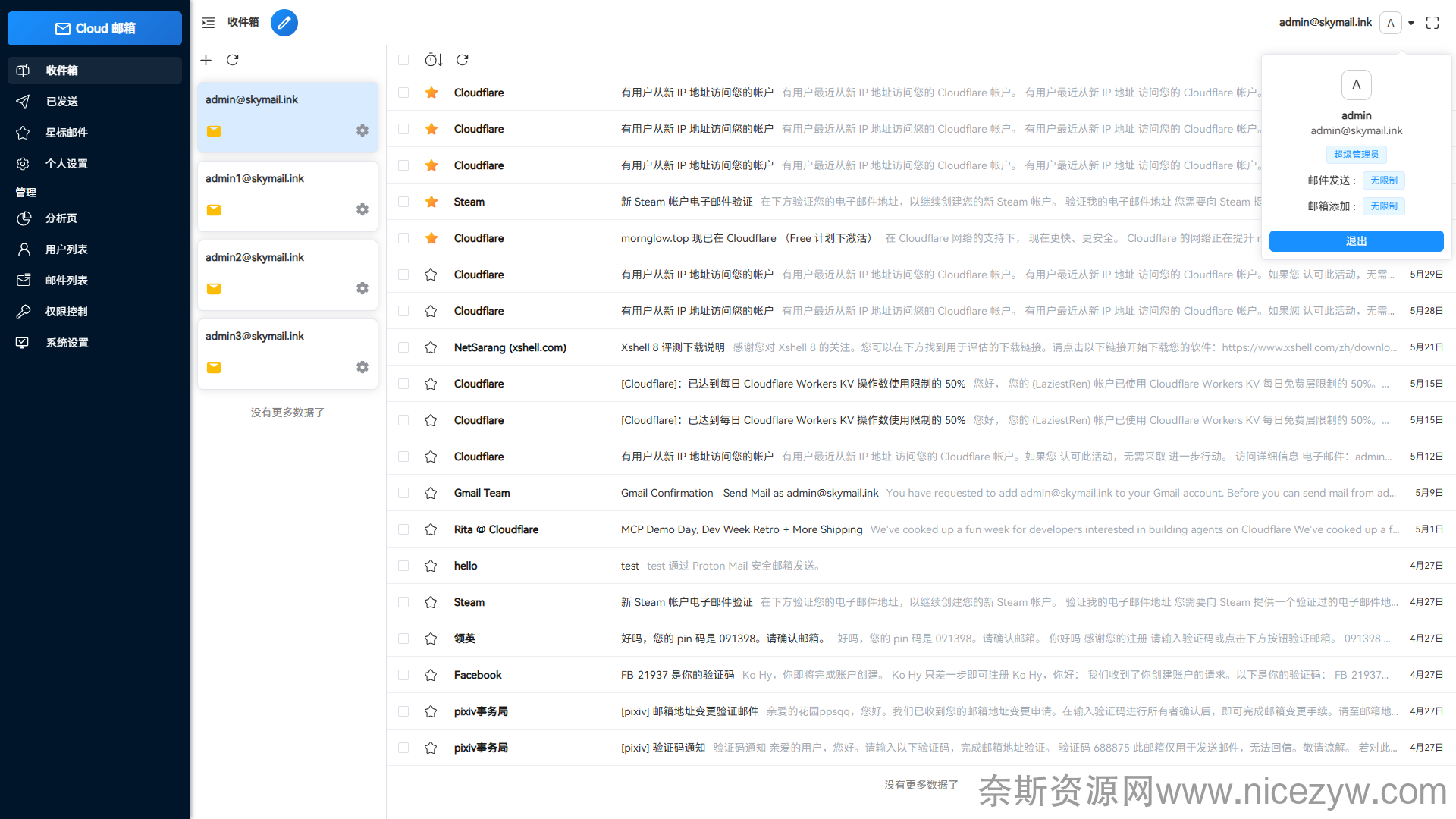Check the select-all checkbox above mail list
The image size is (1456, 819).
click(403, 60)
